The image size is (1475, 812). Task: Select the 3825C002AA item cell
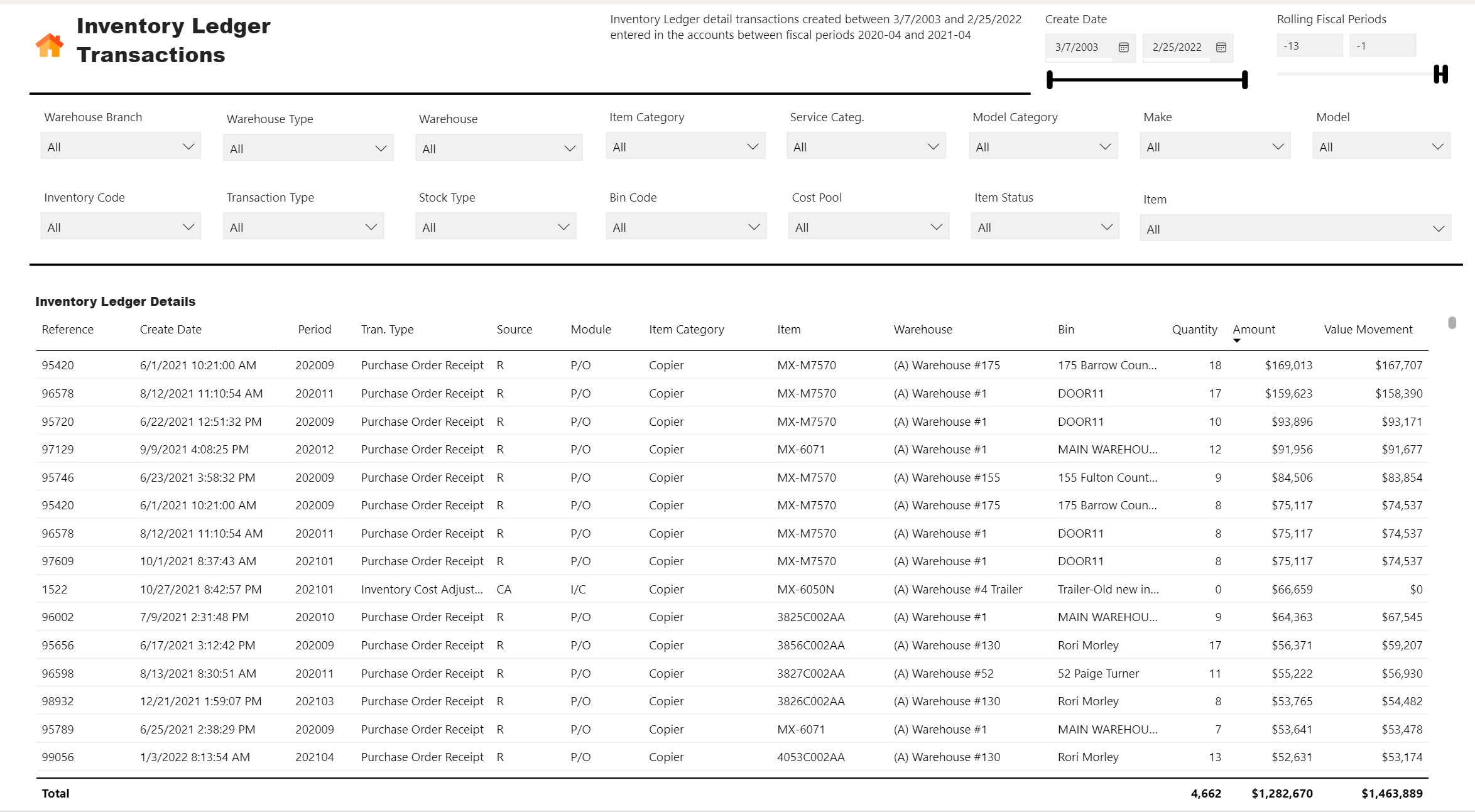click(x=810, y=617)
